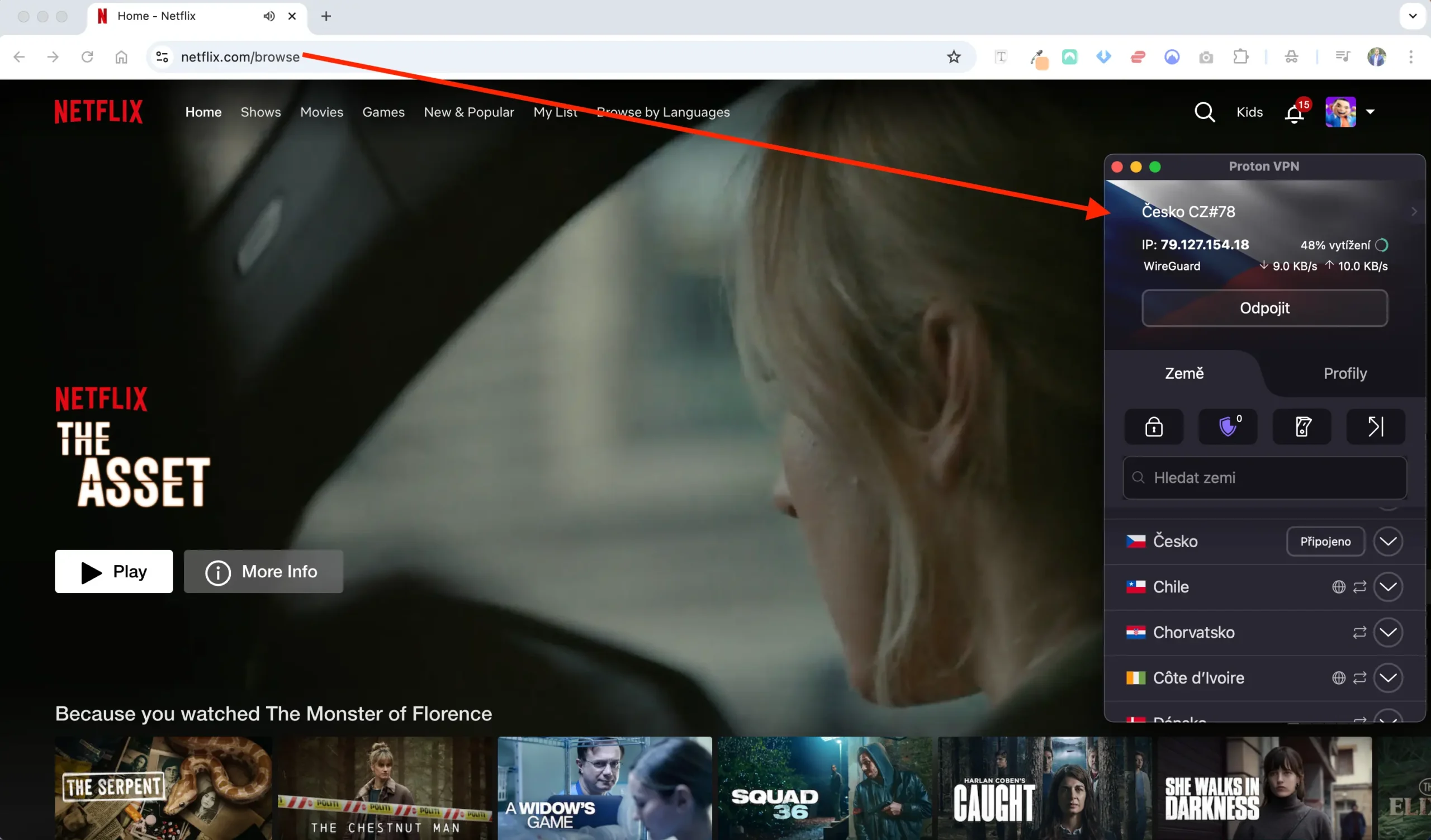This screenshot has height=840, width=1431.
Task: Collapse the Česko connected server row
Action: pos(1389,541)
